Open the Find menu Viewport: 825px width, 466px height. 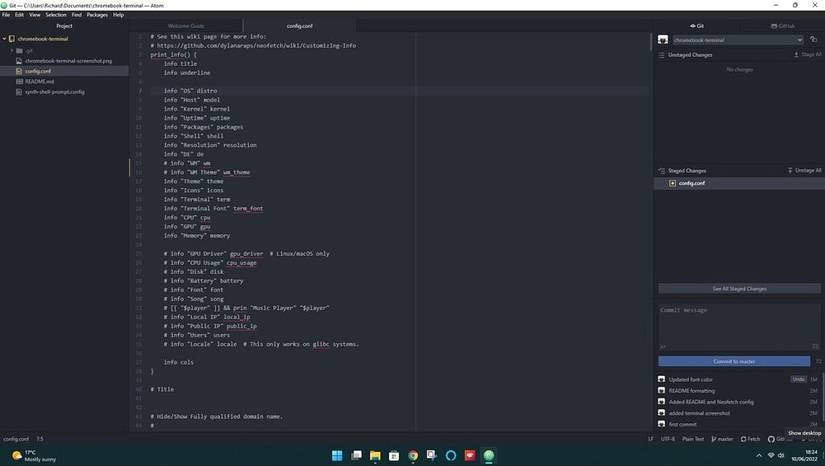tap(77, 15)
